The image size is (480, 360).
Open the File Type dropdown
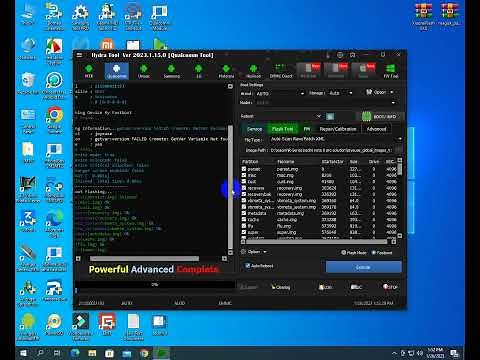point(335,139)
